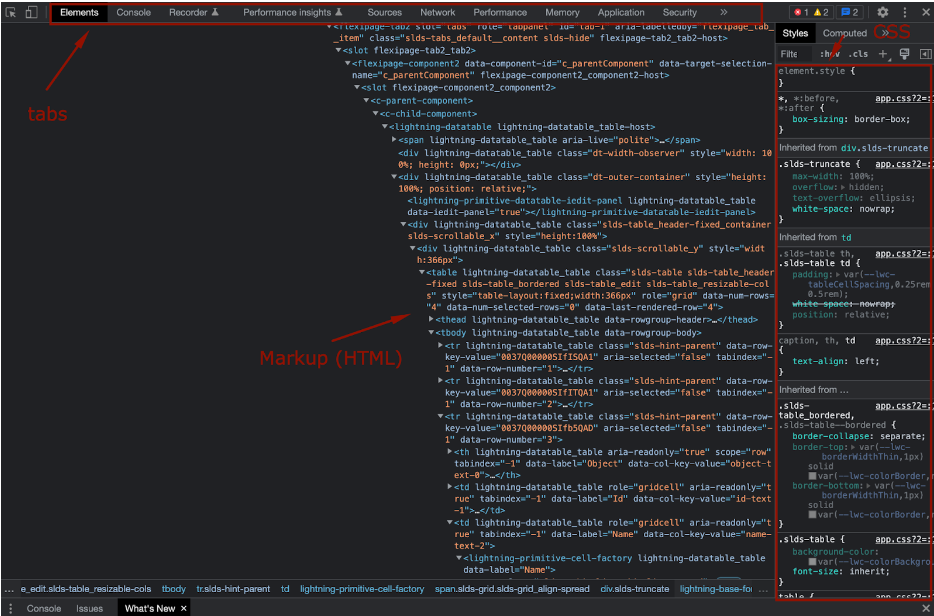Click the border-bottom color swatch

pos(812,515)
